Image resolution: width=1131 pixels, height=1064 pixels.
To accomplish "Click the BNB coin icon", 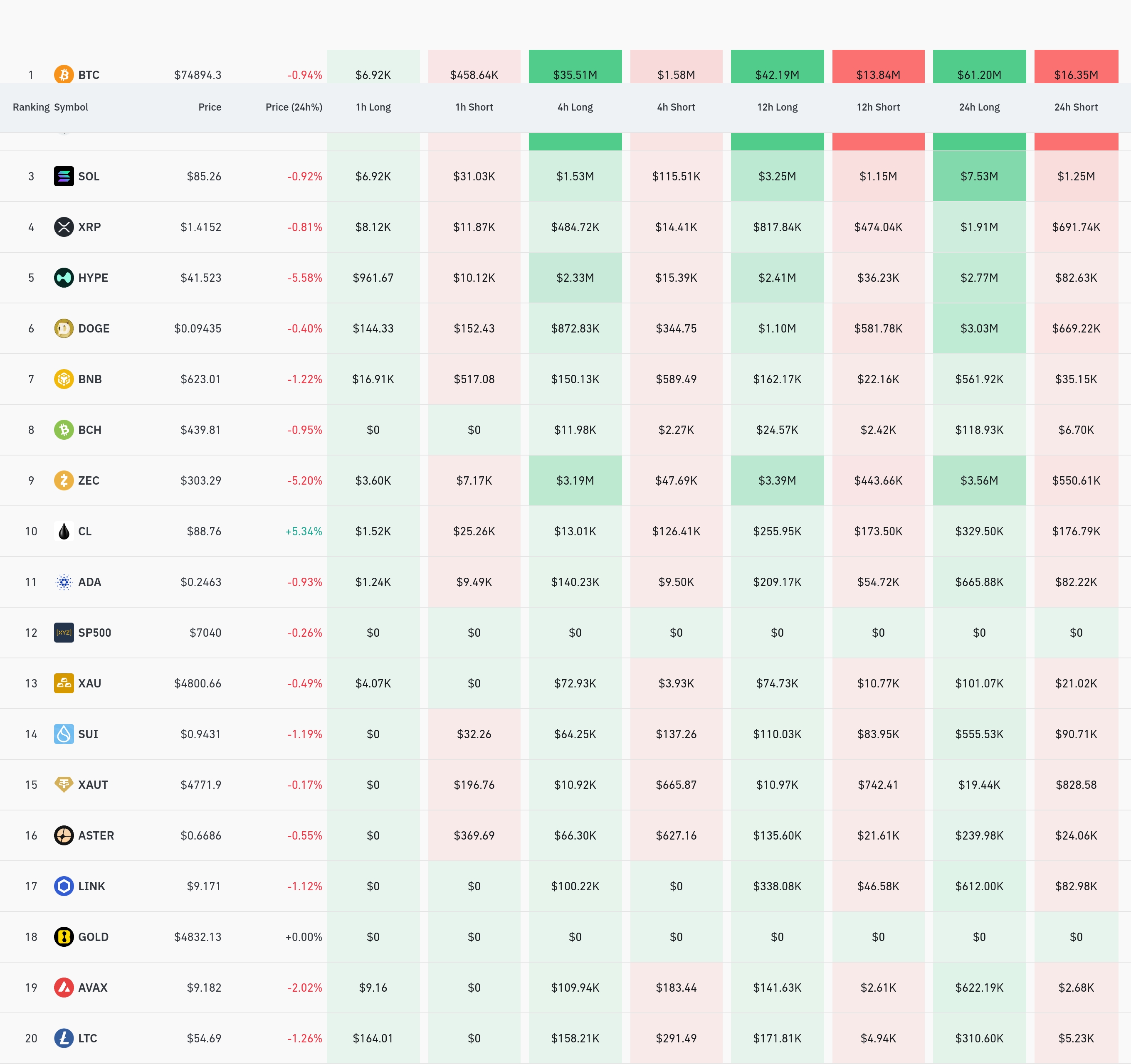I will [64, 379].
